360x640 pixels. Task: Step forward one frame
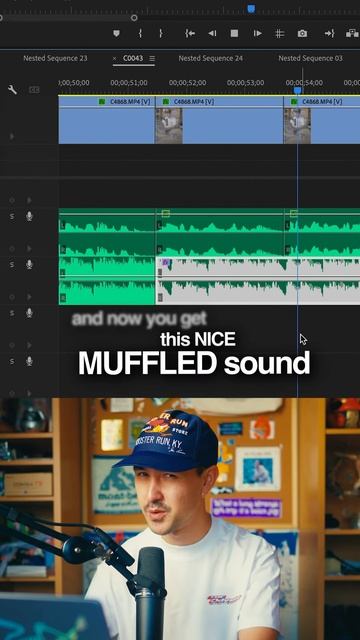click(x=258, y=33)
